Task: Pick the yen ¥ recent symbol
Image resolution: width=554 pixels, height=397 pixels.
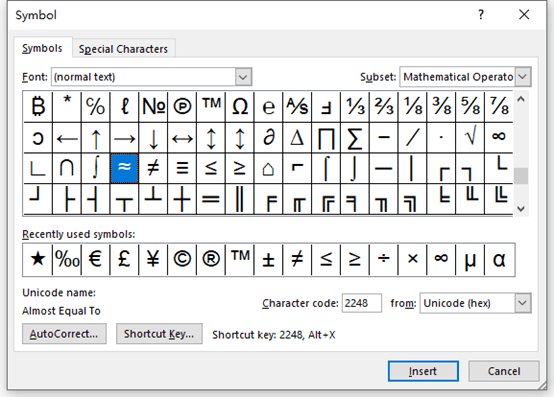Action: coord(153,260)
